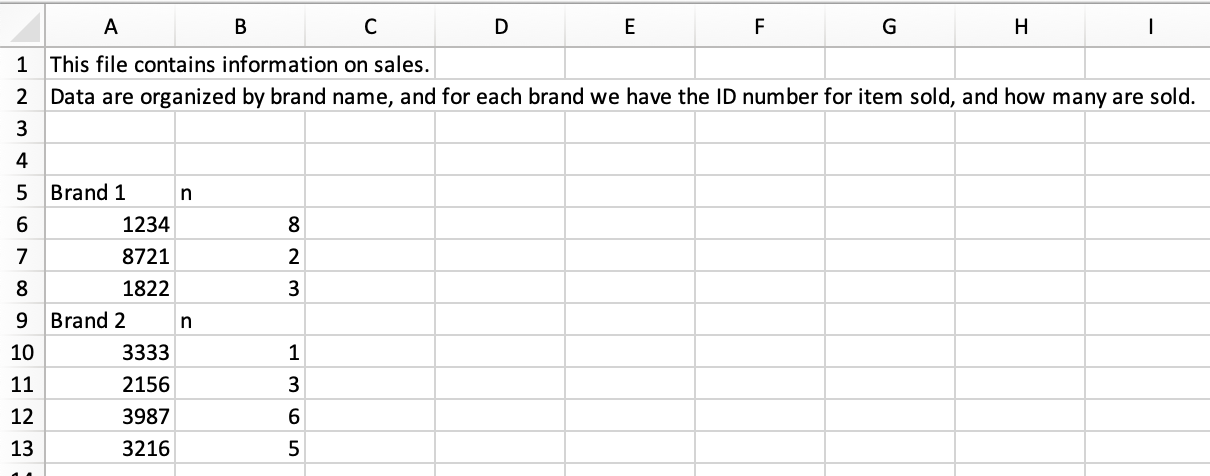
Task: Click the "Brand 2" cell
Action: tap(109, 321)
